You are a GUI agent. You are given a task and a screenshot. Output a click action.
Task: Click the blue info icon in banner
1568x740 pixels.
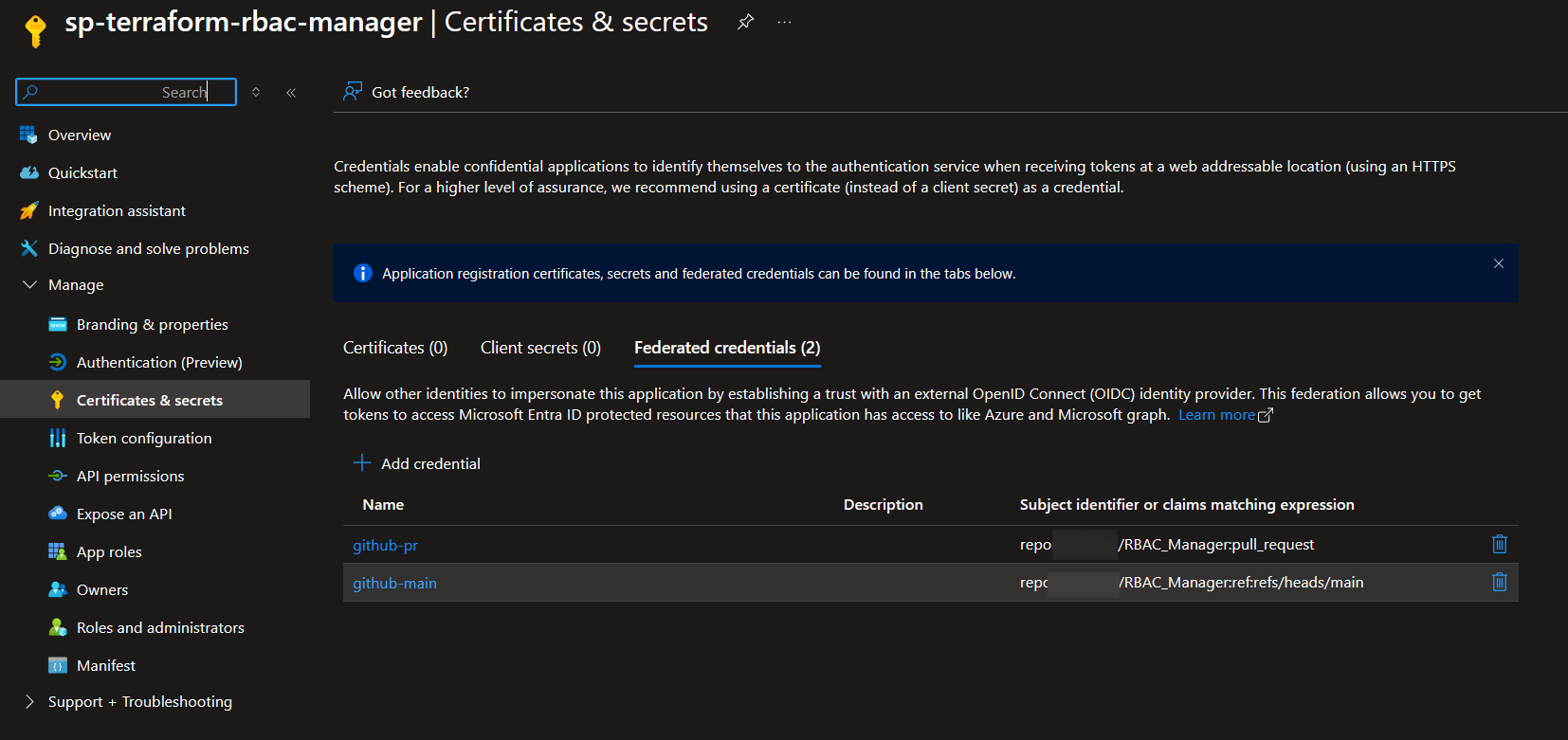coord(363,273)
